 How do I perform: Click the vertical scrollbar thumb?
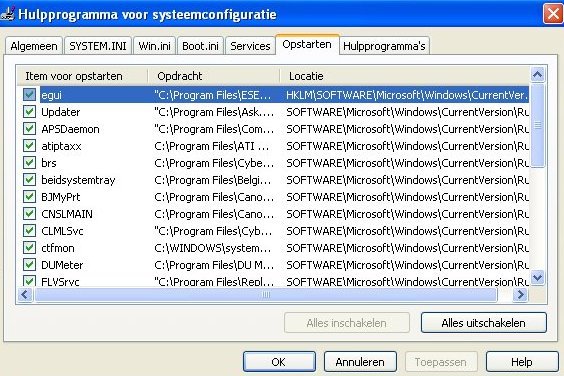(x=537, y=125)
